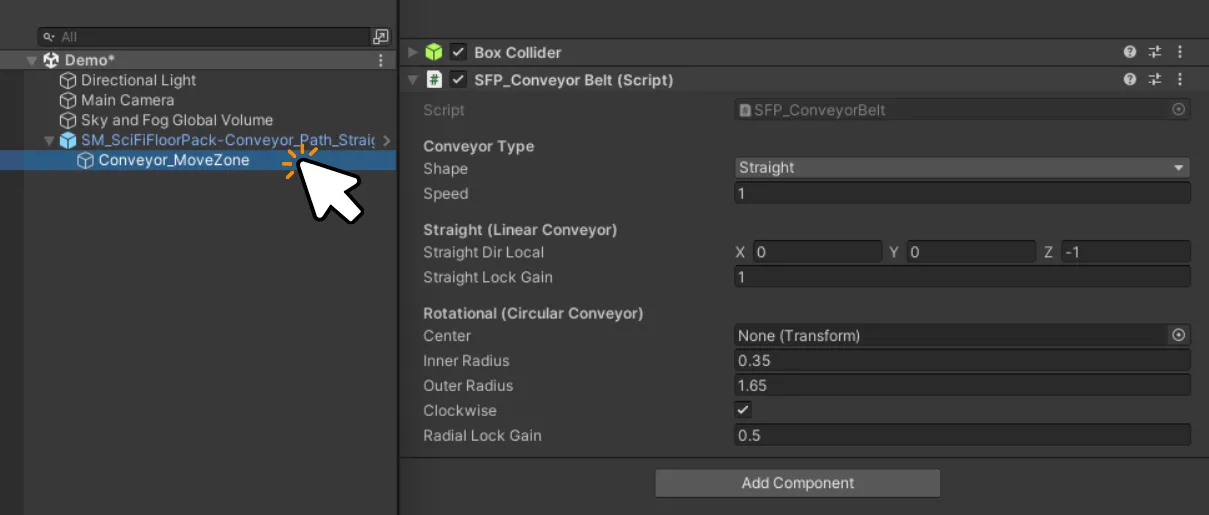This screenshot has width=1209, height=515.
Task: Collapse the SFP_Conveyor Belt component
Action: click(x=412, y=79)
